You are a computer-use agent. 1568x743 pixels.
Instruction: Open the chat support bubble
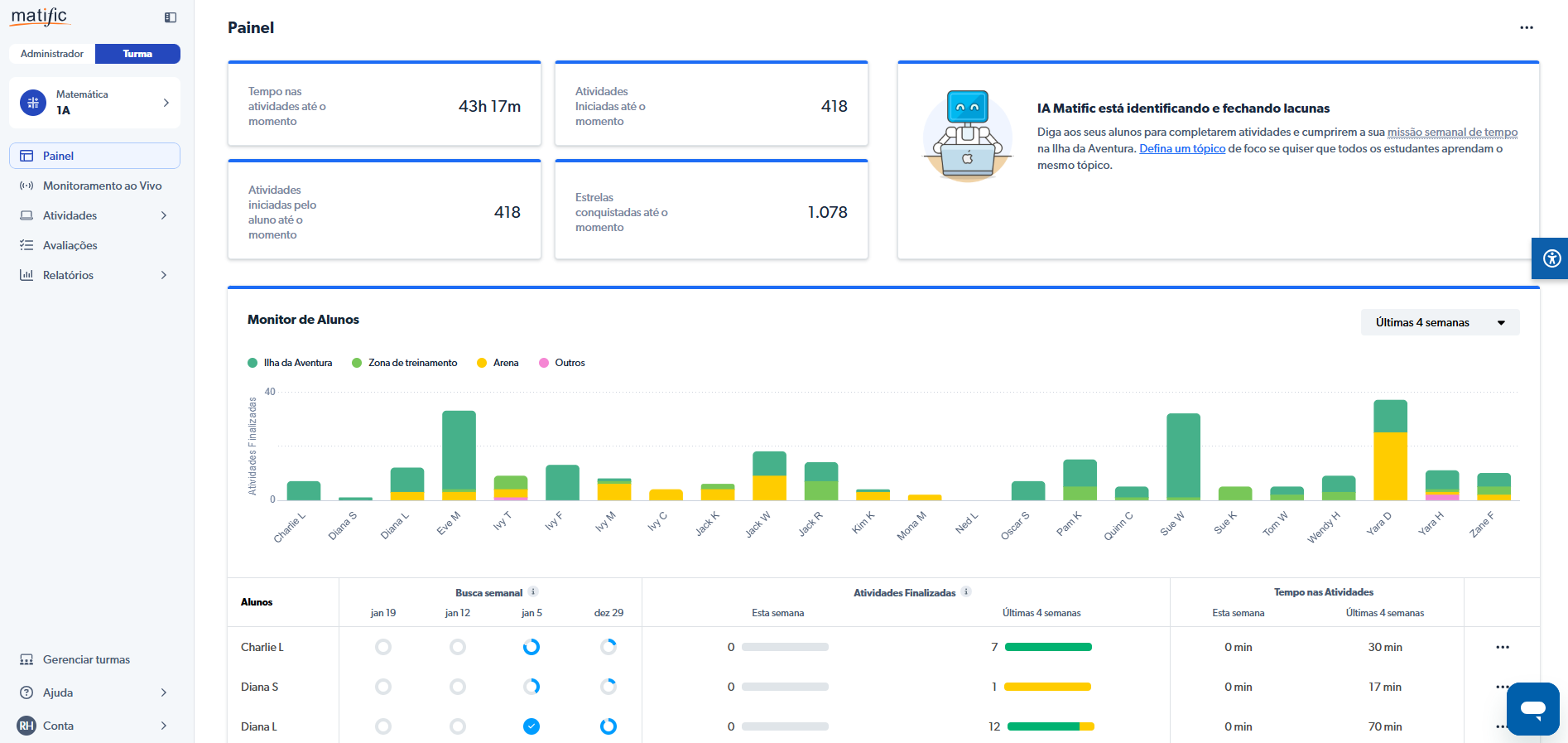click(x=1532, y=708)
